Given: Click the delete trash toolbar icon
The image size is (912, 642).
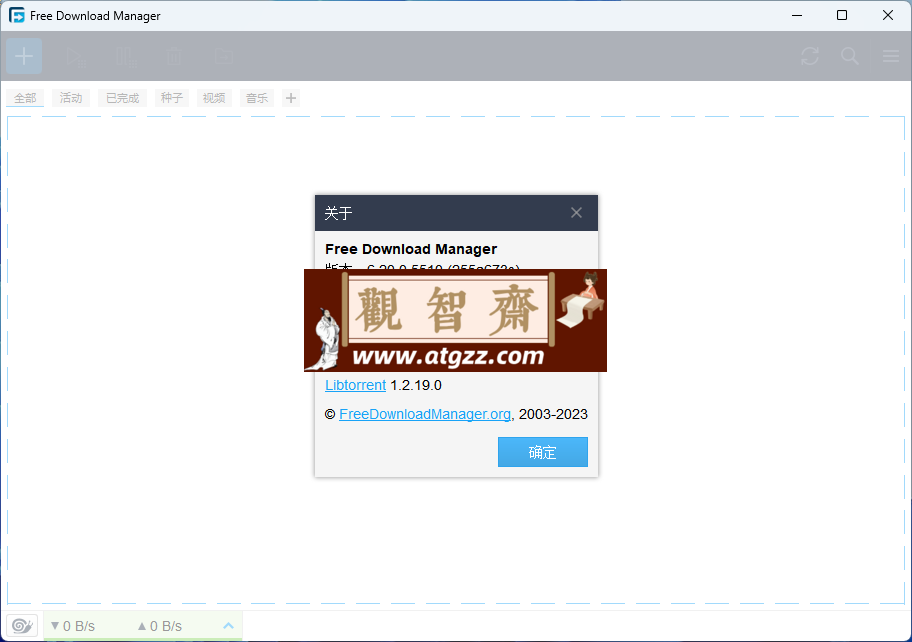Looking at the screenshot, I should 173,57.
